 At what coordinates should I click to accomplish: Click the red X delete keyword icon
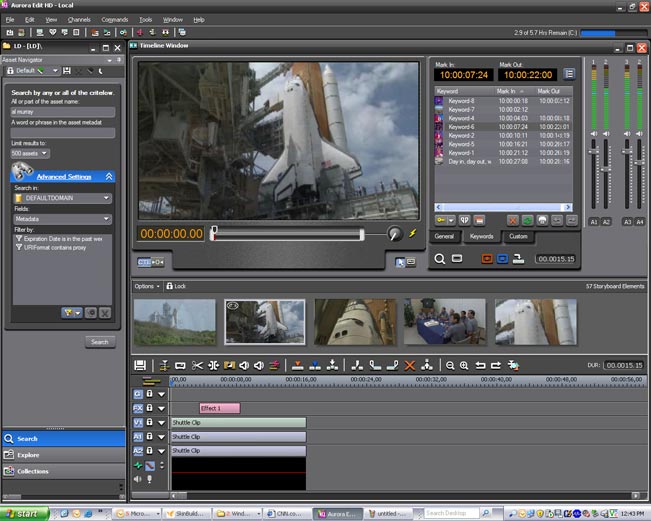tap(513, 219)
